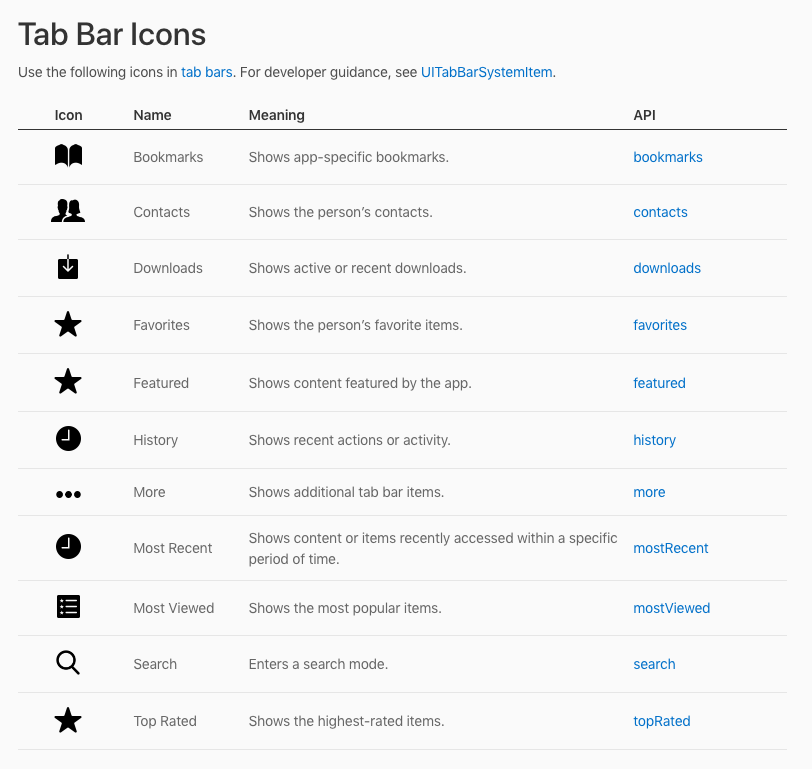Open the bookmarks API link
The height and width of the screenshot is (769, 812).
[x=668, y=157]
